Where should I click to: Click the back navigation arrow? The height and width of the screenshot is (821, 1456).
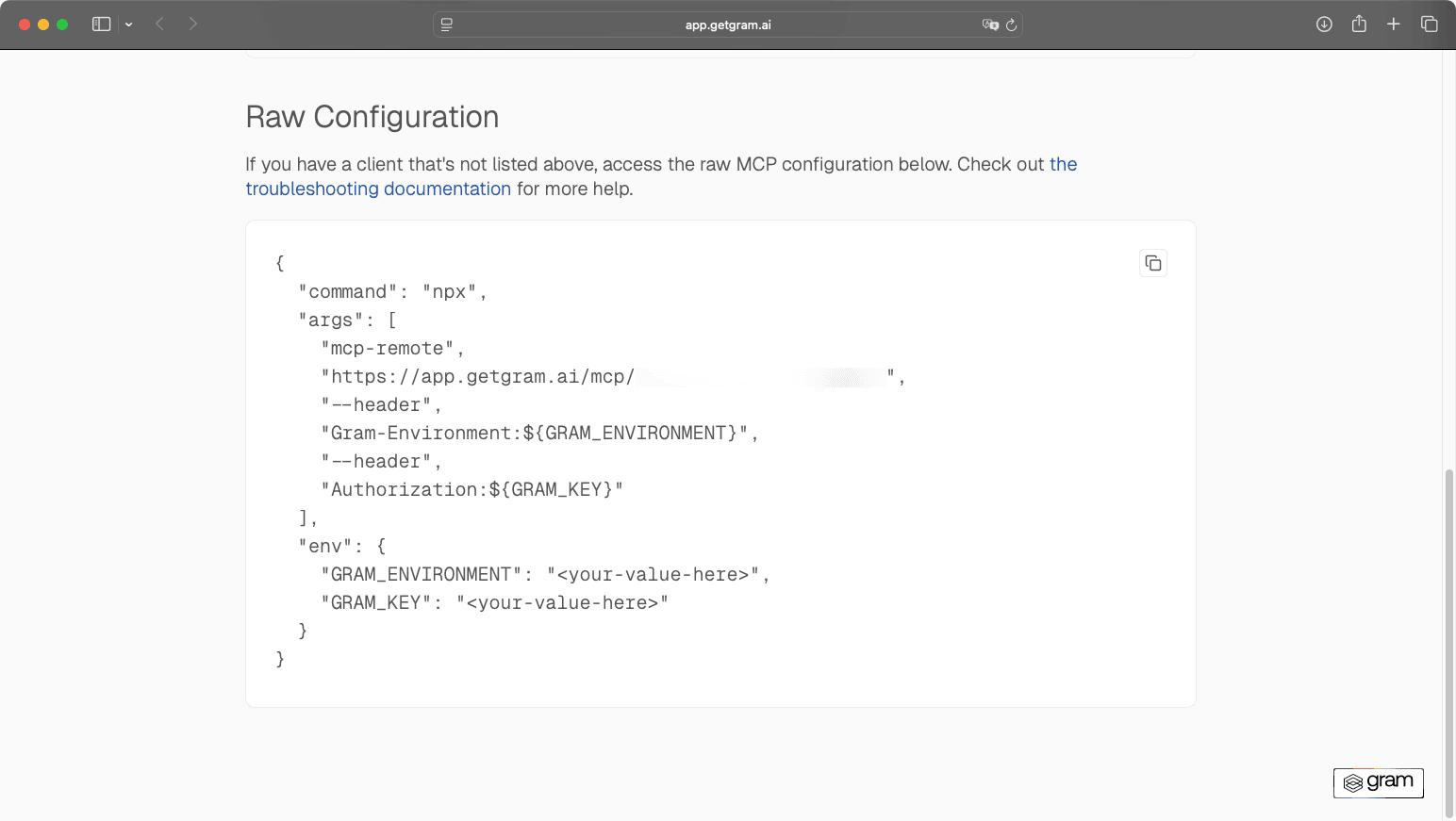click(159, 24)
